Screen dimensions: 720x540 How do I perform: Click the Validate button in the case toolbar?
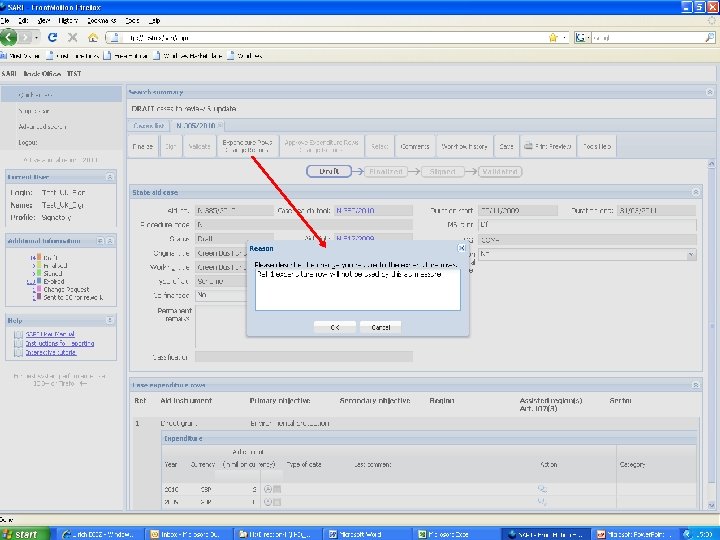199,146
